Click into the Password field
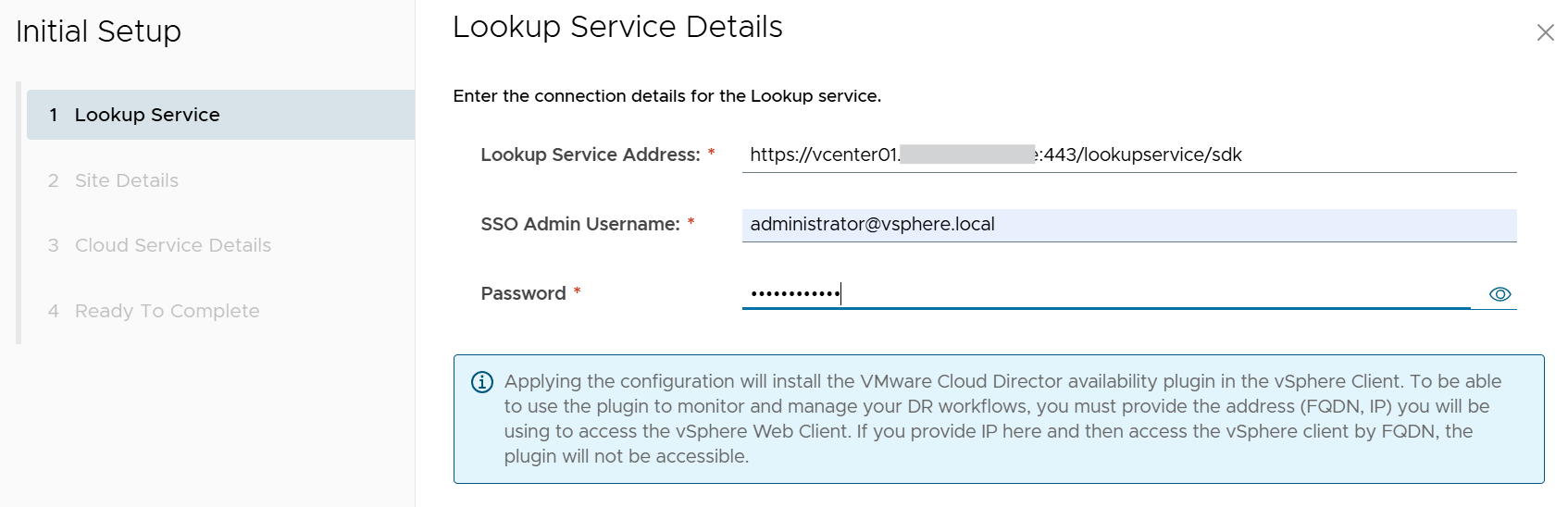 click(1106, 294)
